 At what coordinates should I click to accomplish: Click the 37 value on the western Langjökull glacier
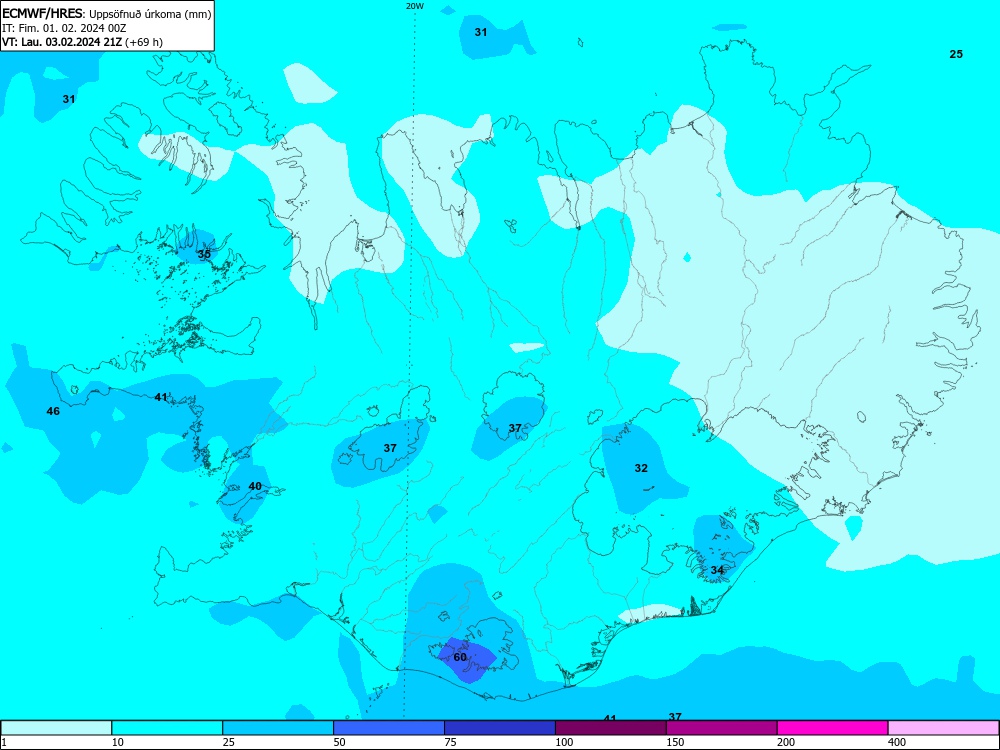[x=390, y=448]
